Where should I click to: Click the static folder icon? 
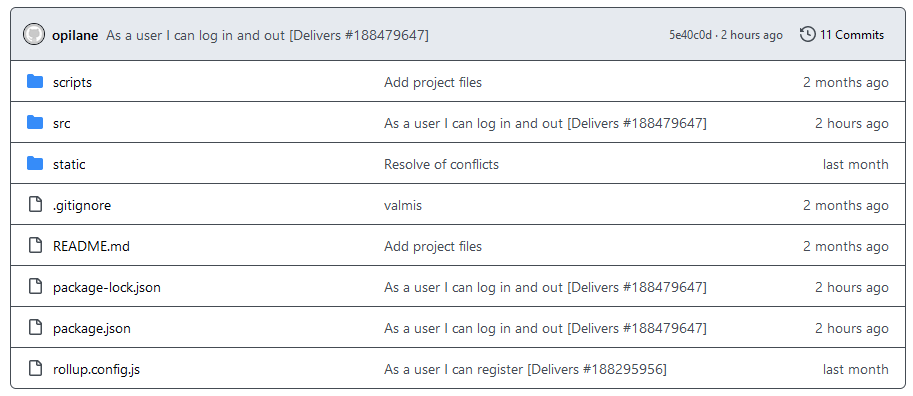coord(36,164)
